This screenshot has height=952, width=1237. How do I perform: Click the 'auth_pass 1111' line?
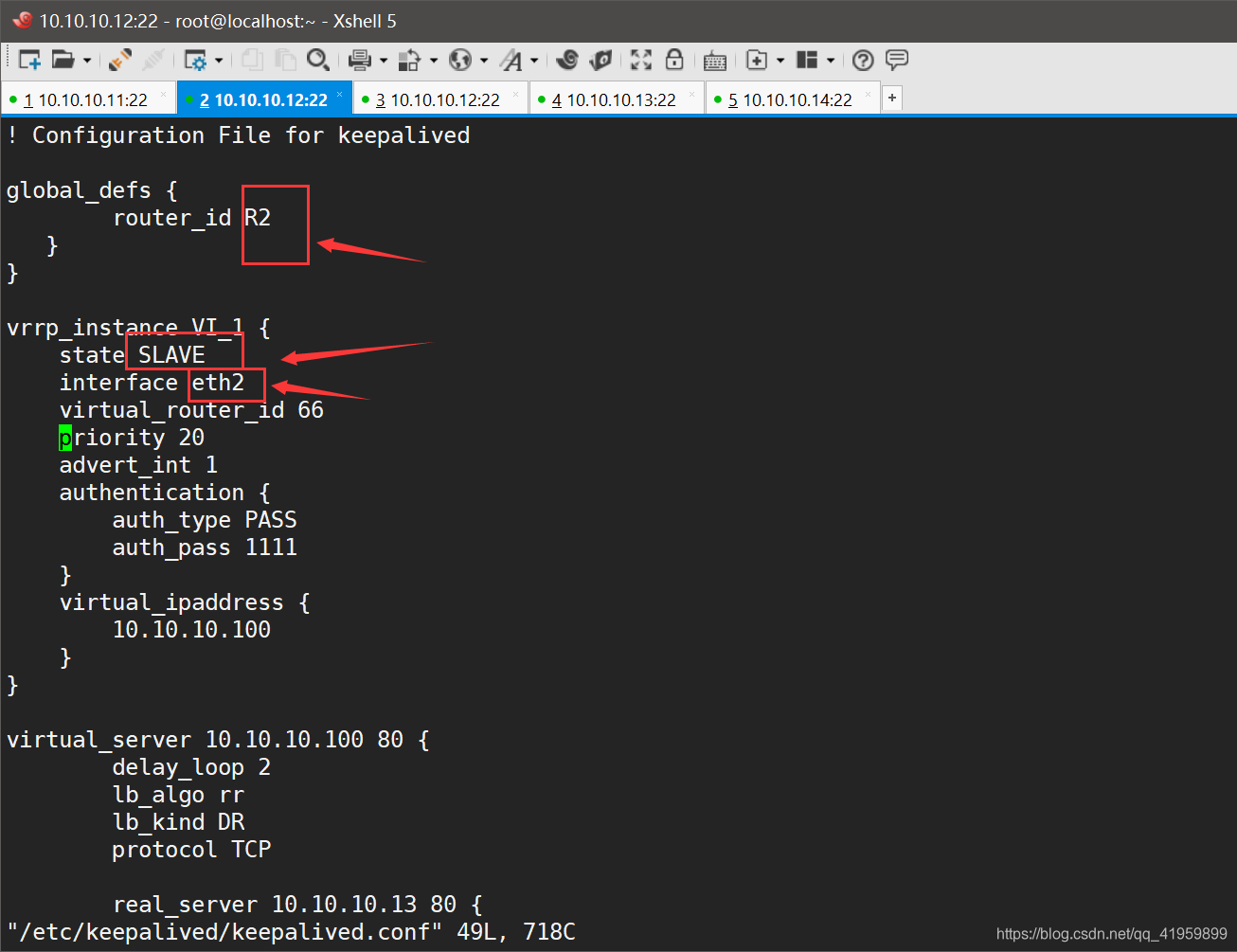(x=205, y=548)
